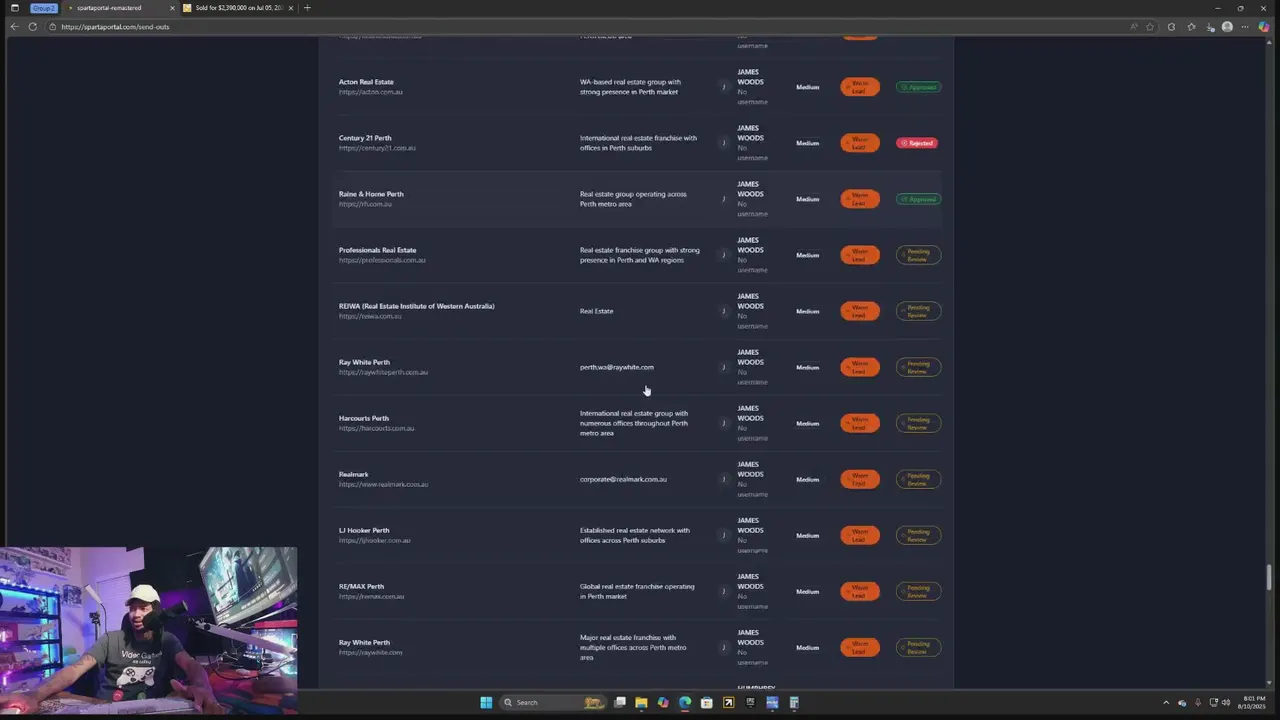This screenshot has height=720, width=1280.
Task: Click Pending Review badge for Harcourts Perth
Action: tap(918, 423)
